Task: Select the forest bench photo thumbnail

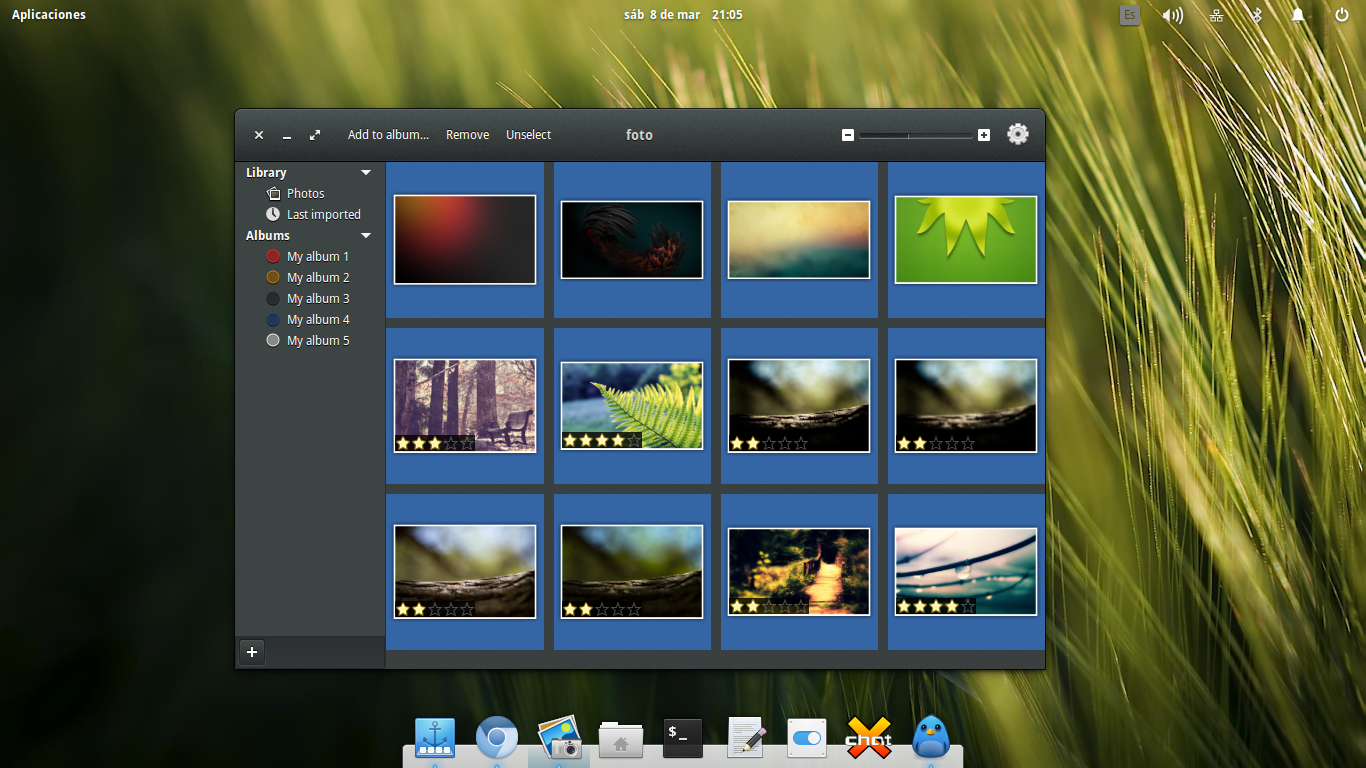Action: 465,406
